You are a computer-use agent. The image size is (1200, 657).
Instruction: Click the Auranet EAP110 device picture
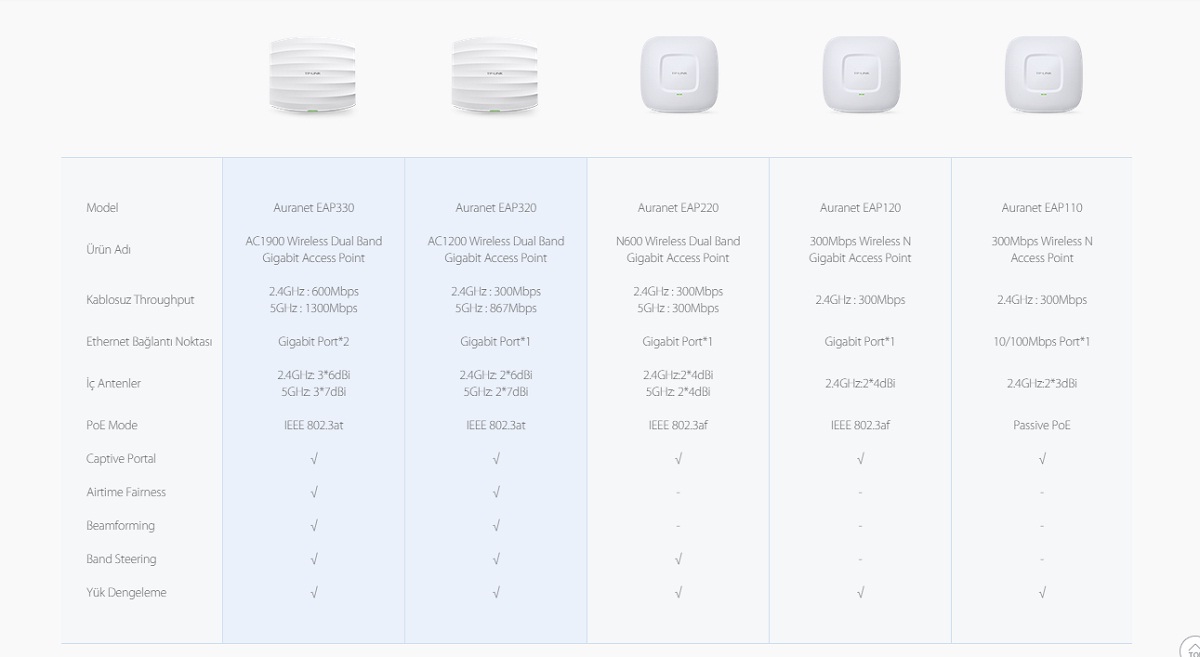point(1042,75)
